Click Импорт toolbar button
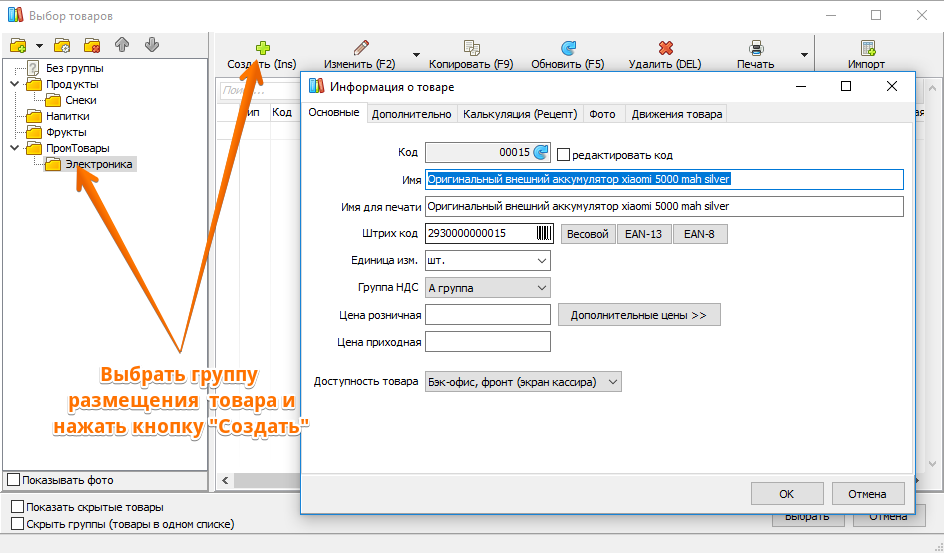This screenshot has height=553, width=944. (866, 55)
